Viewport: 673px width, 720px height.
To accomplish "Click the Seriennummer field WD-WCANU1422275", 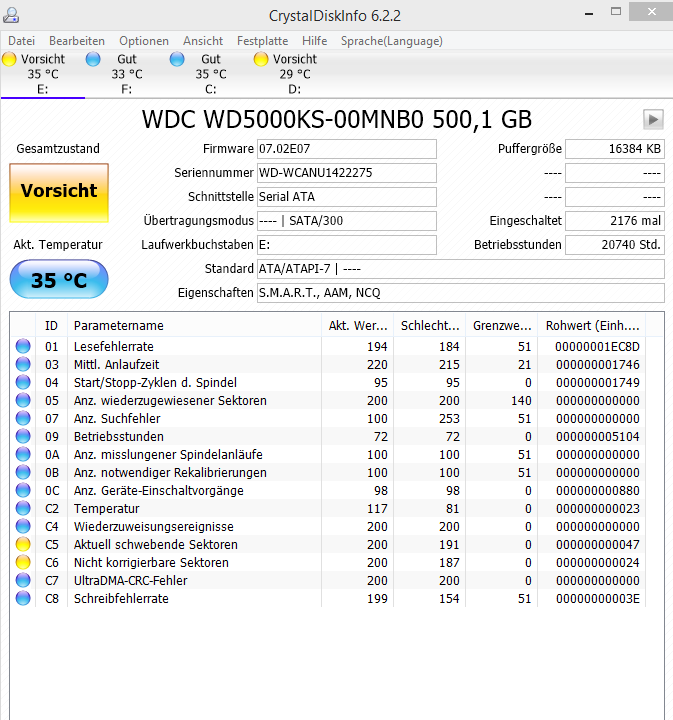I will pyautogui.click(x=347, y=173).
